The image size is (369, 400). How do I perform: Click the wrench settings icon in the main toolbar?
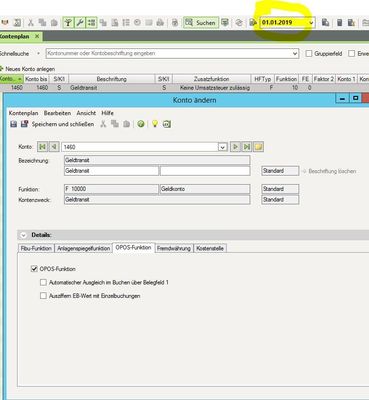79,22
